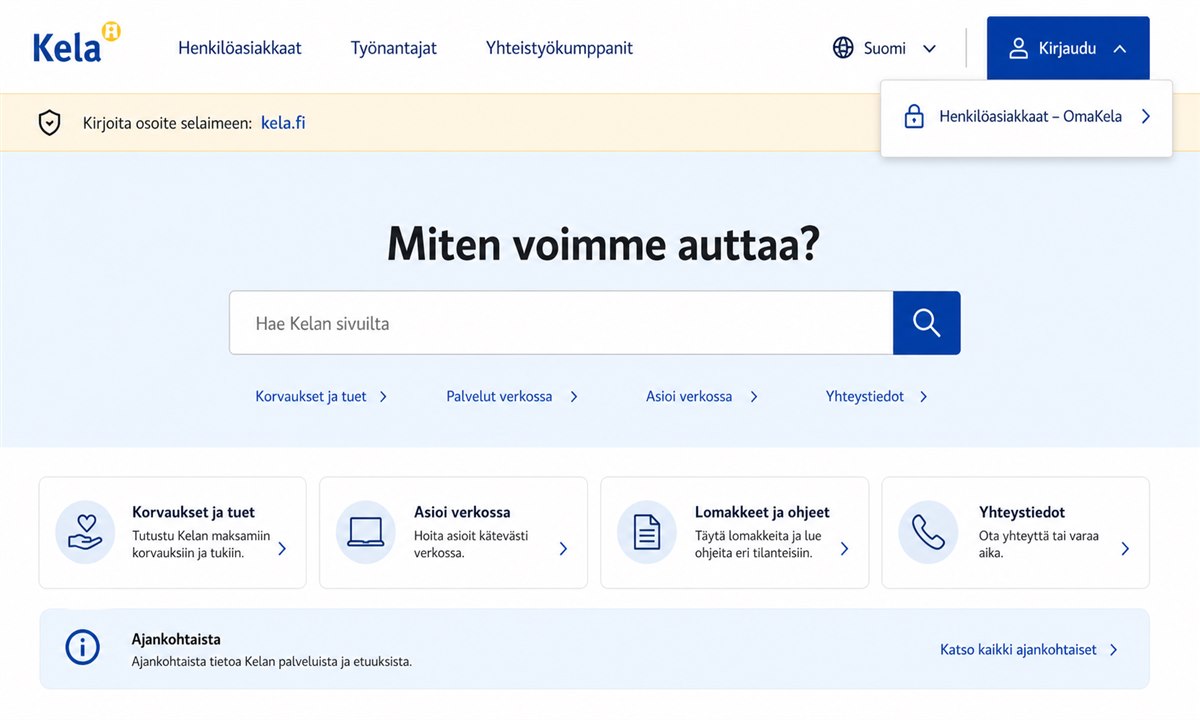Screen dimensions: 1200x720
Task: Click the magnifying glass search button
Action: (x=926, y=323)
